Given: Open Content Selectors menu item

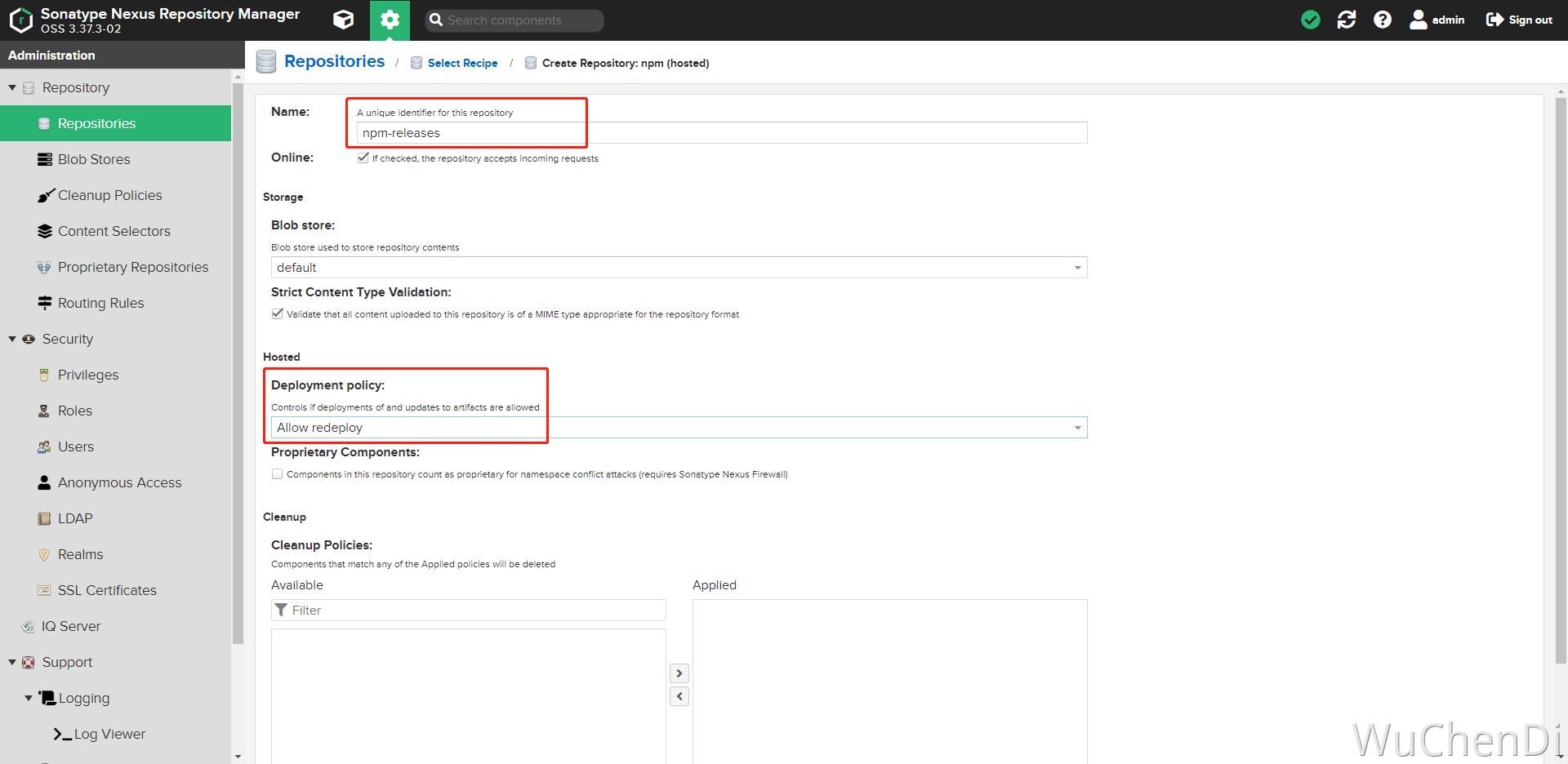Looking at the screenshot, I should 116,231.
